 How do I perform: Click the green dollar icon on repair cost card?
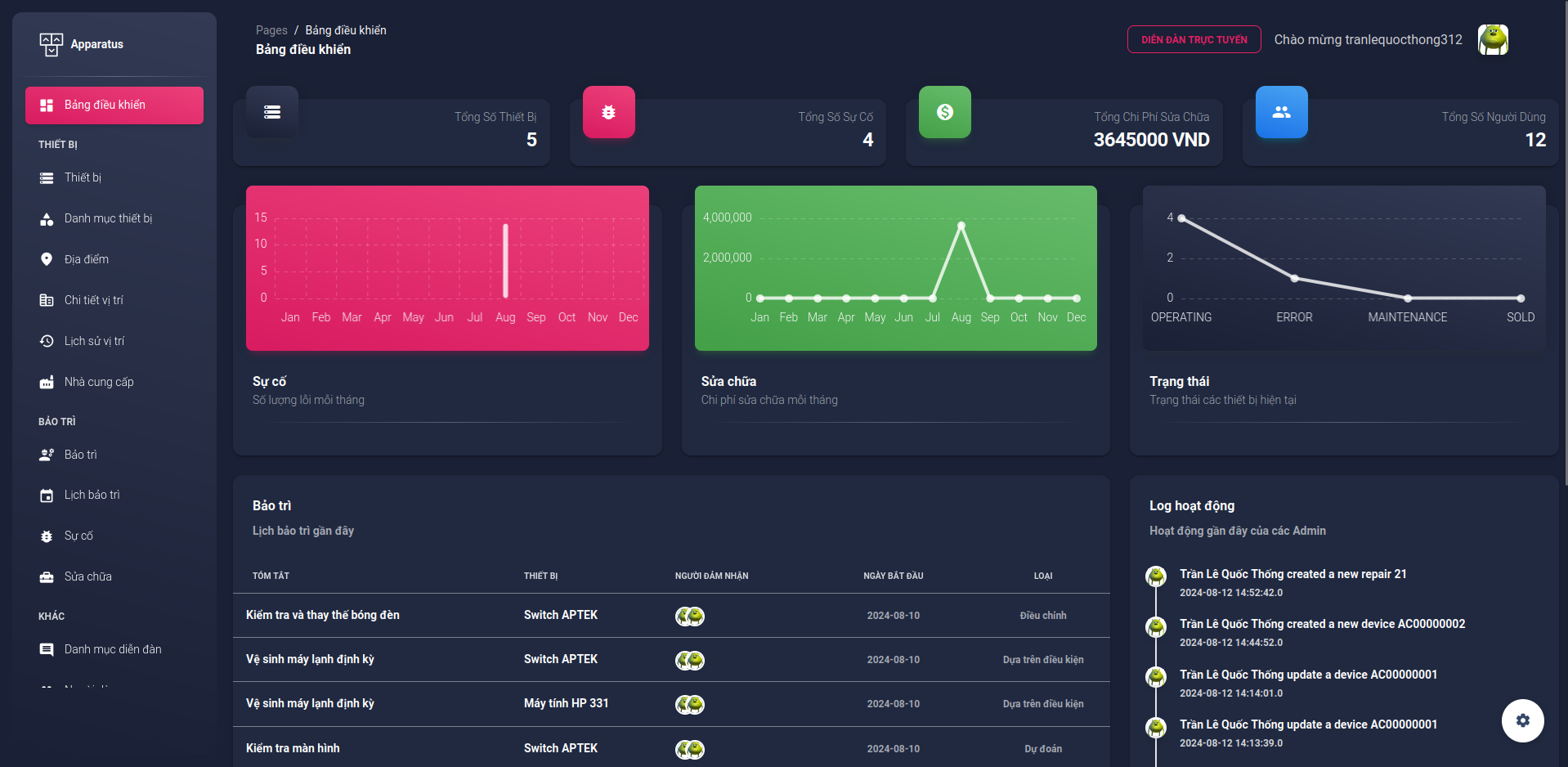click(x=944, y=112)
